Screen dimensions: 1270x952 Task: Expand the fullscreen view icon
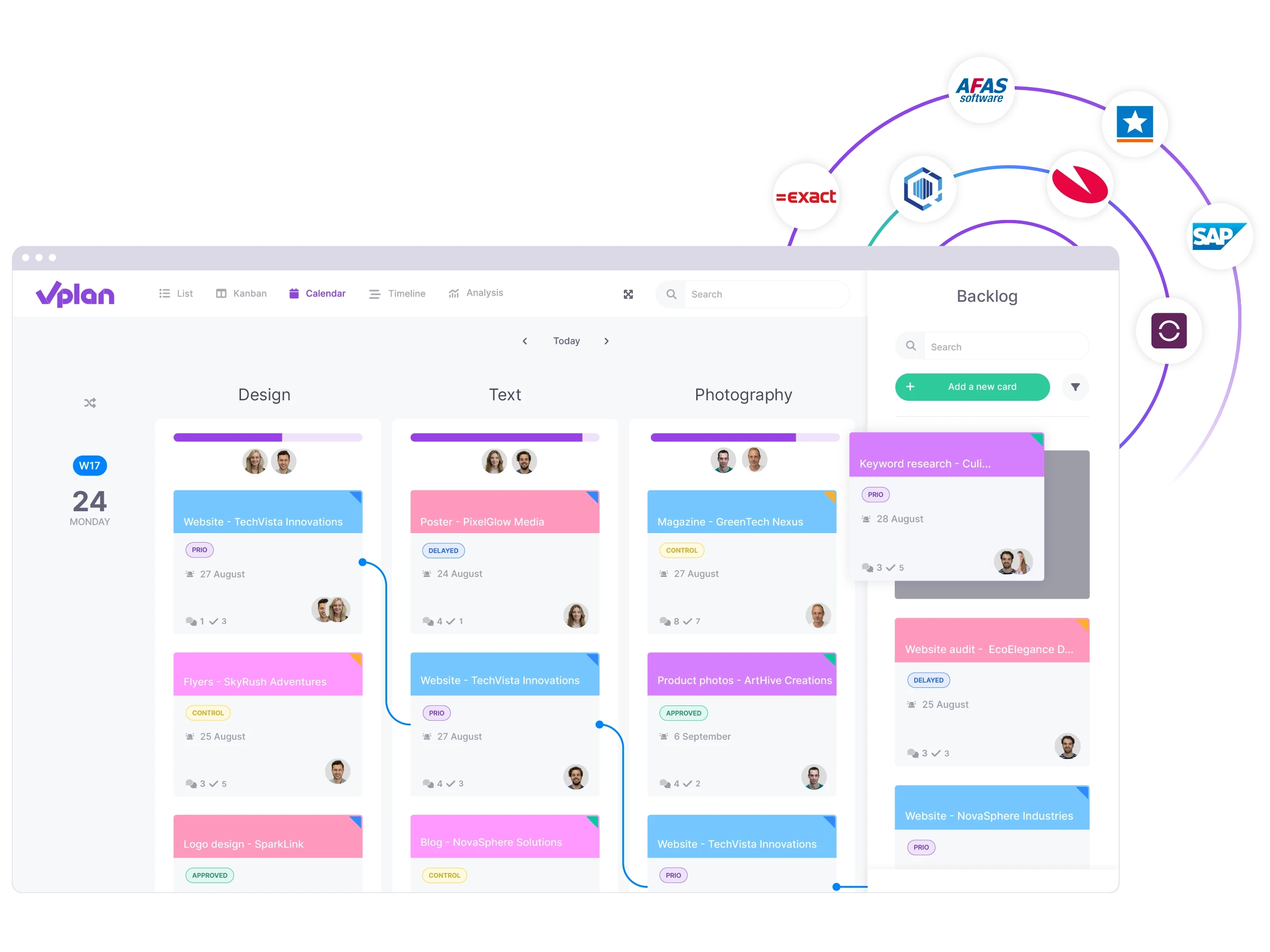coord(628,294)
